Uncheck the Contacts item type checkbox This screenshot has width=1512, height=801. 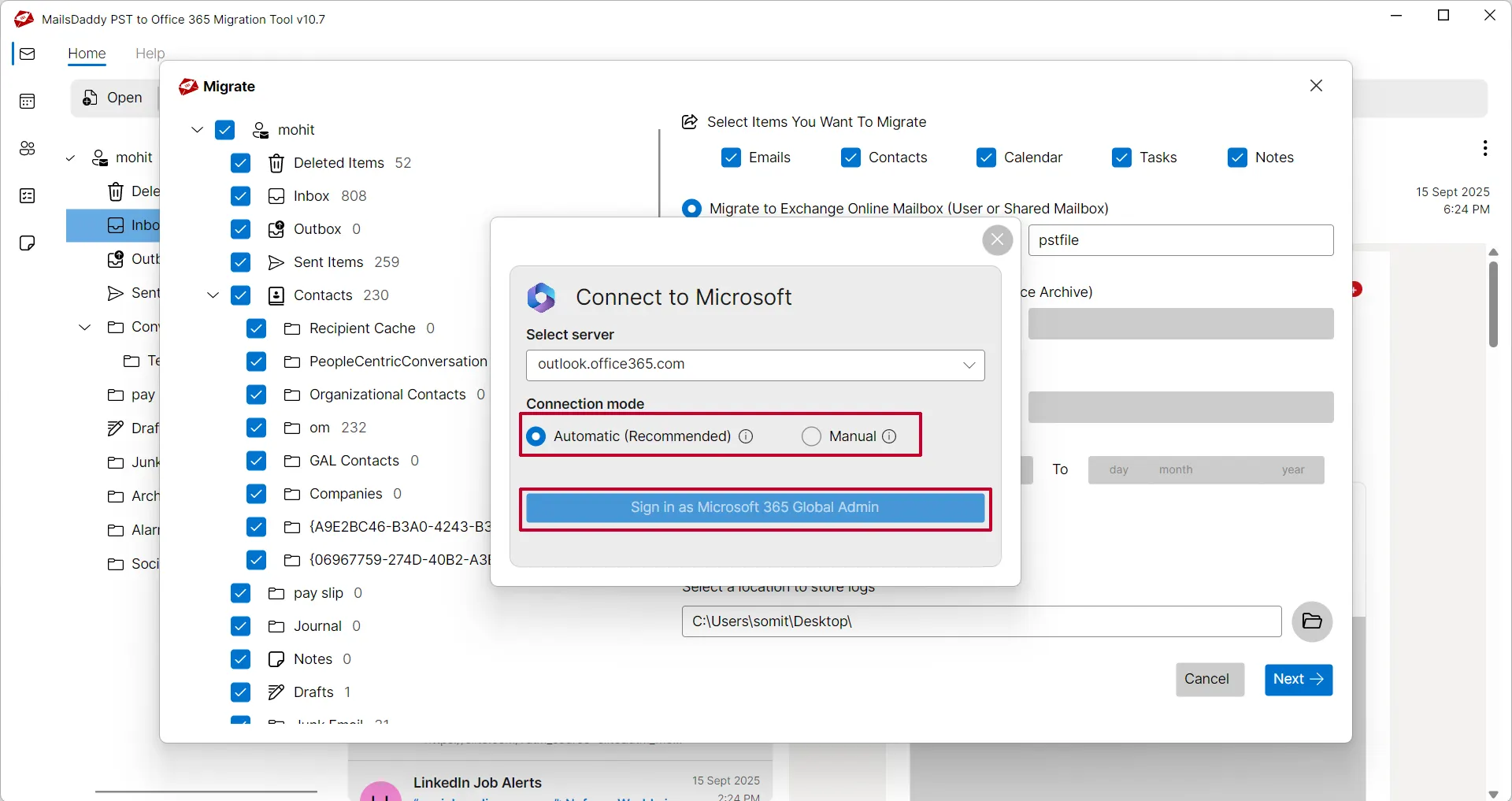pos(850,158)
